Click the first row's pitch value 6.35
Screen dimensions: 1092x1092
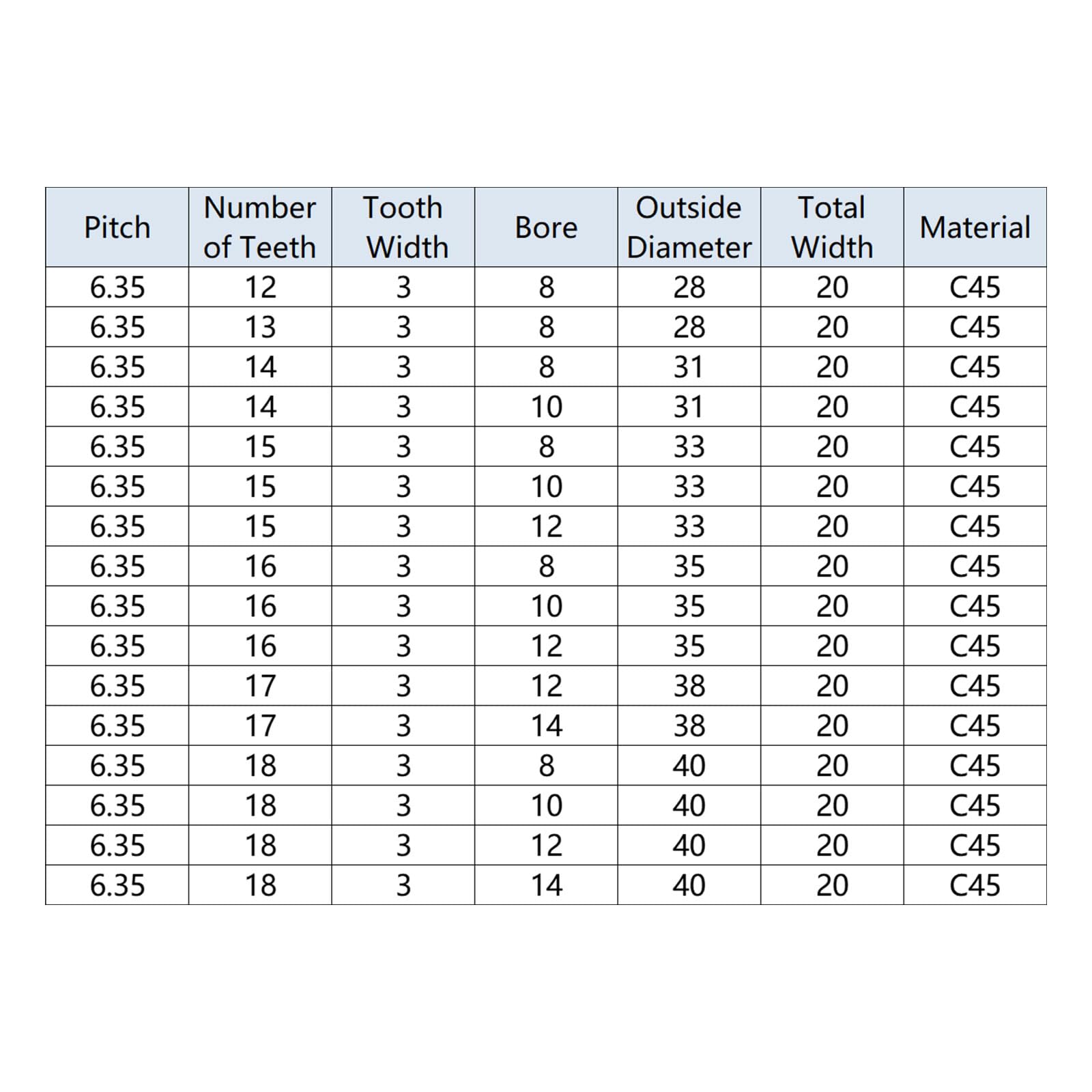pos(117,287)
